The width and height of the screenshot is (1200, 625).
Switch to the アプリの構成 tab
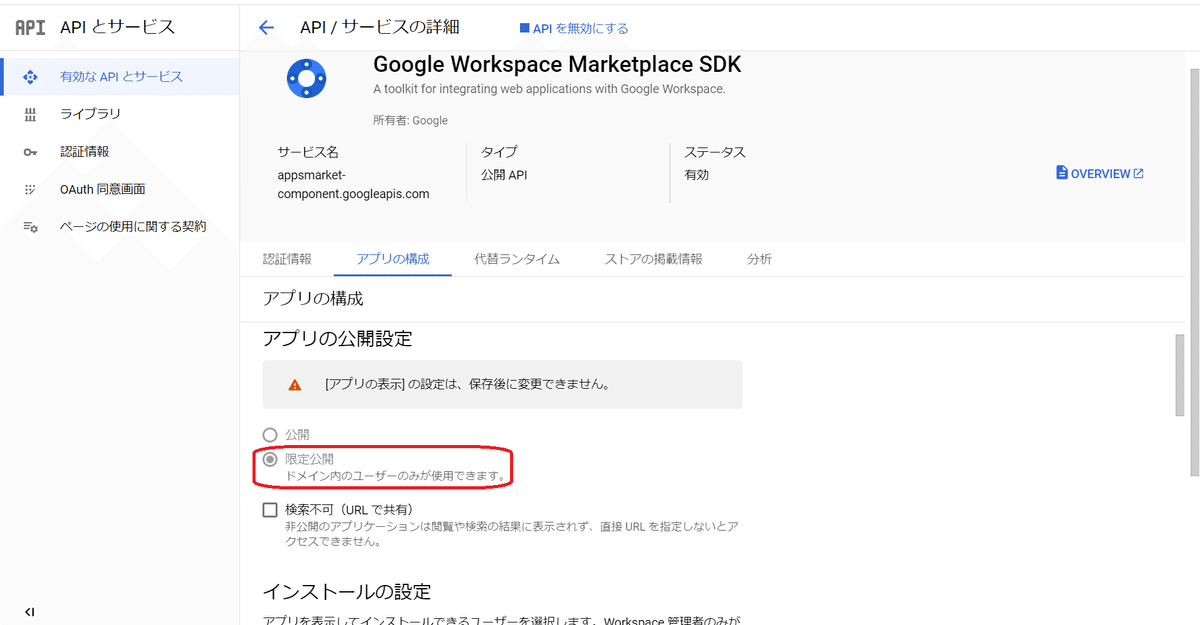(393, 259)
